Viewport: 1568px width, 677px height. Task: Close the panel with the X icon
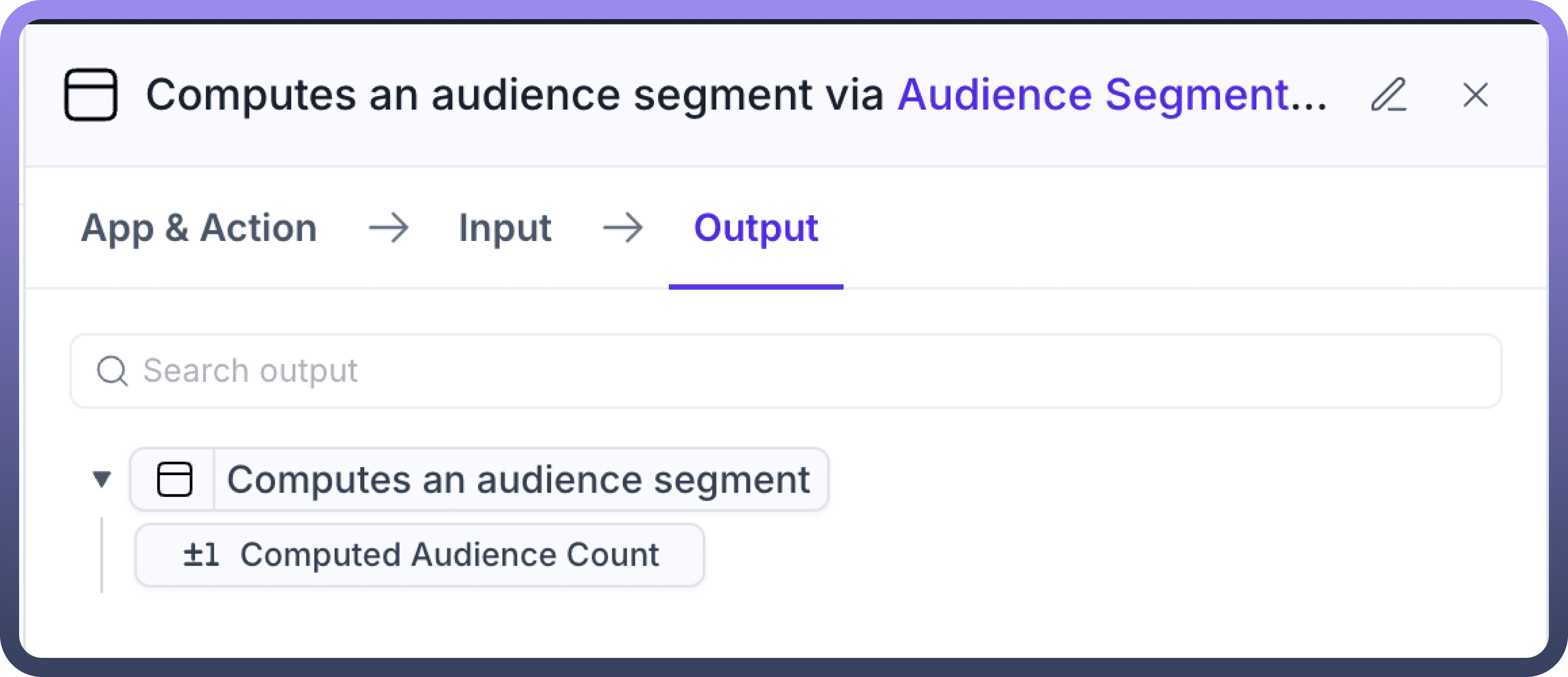[x=1475, y=95]
